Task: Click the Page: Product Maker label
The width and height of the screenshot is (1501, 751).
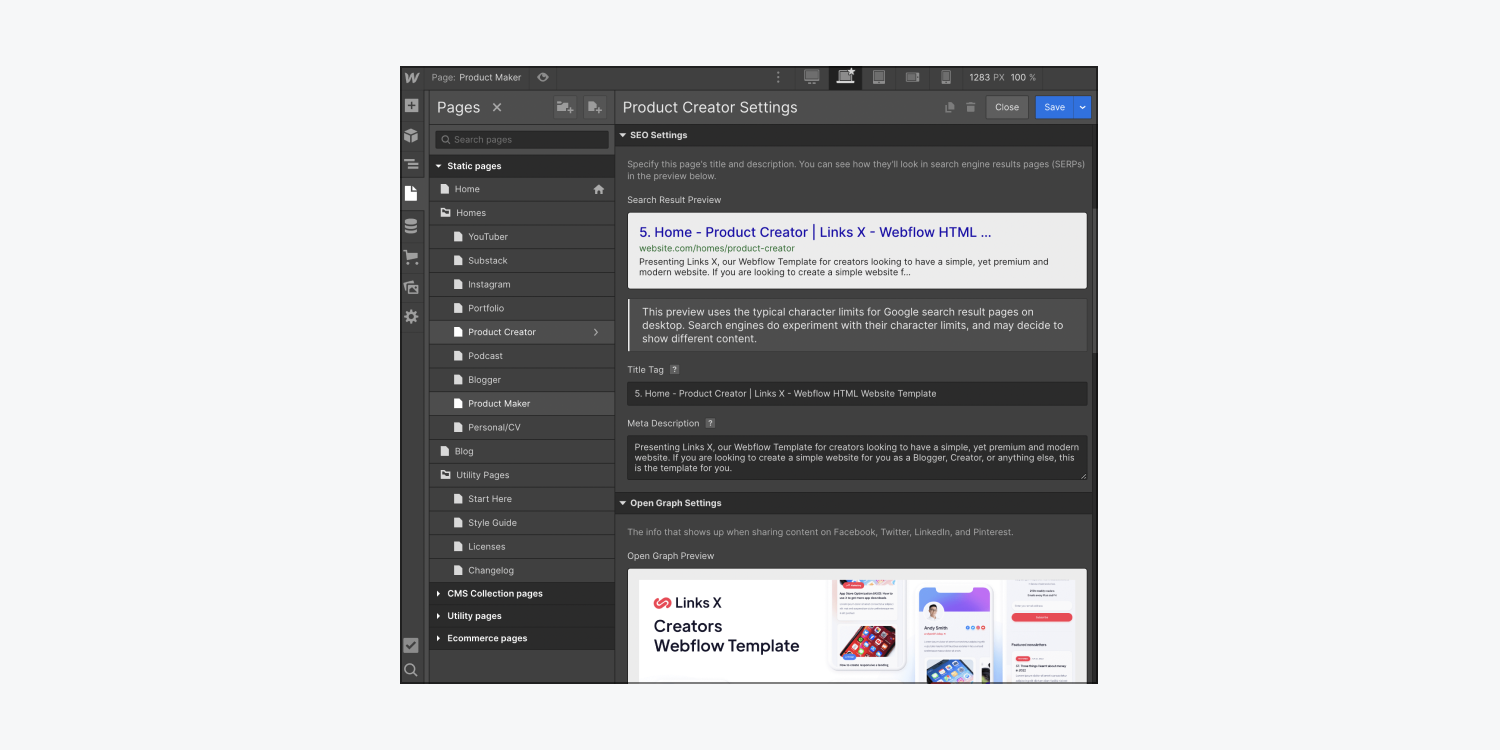Action: [x=476, y=78]
